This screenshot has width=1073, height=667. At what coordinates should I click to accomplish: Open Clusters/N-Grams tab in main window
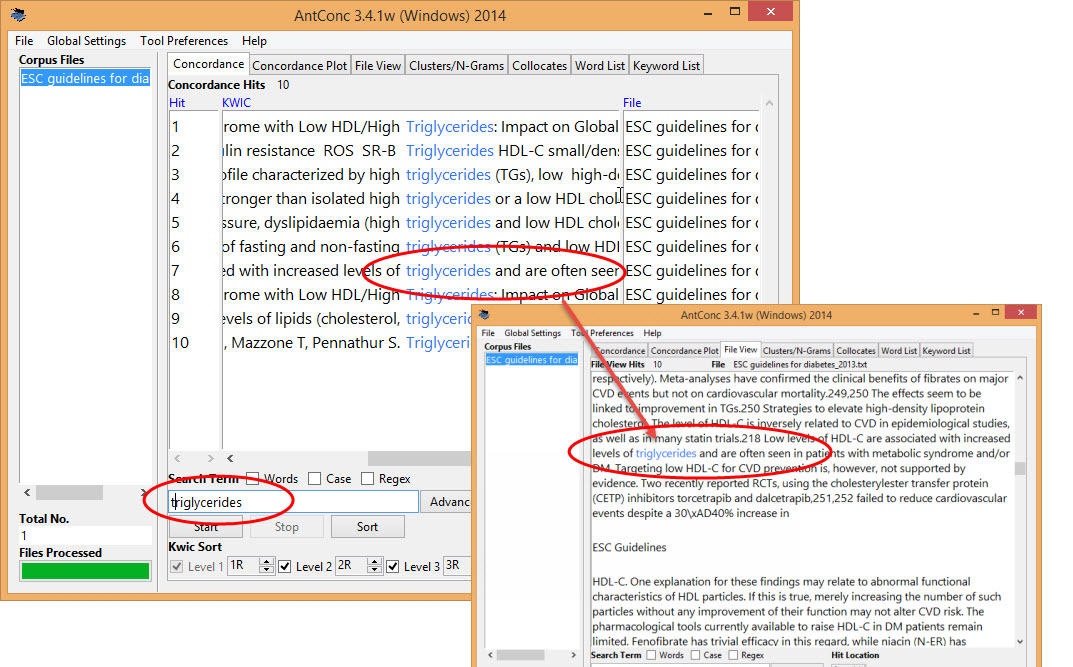click(x=456, y=66)
